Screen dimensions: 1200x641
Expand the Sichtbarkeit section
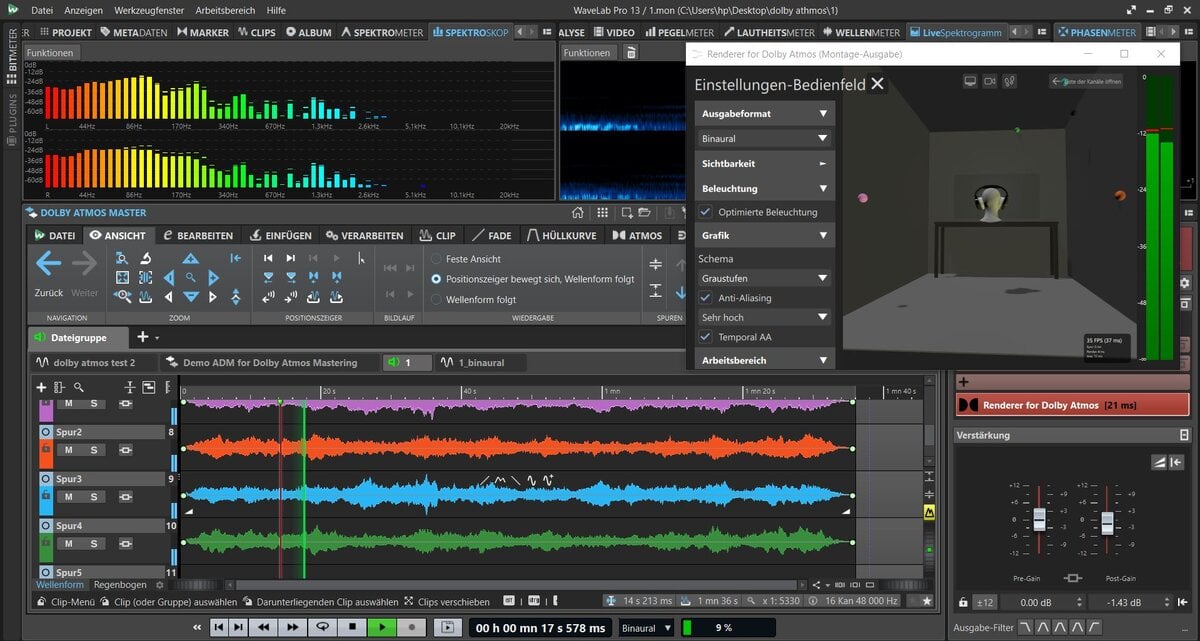coord(765,163)
